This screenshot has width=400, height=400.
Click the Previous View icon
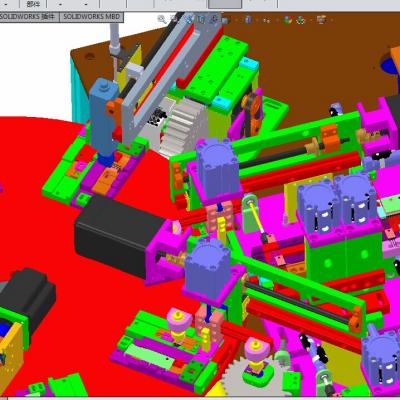(189, 19)
